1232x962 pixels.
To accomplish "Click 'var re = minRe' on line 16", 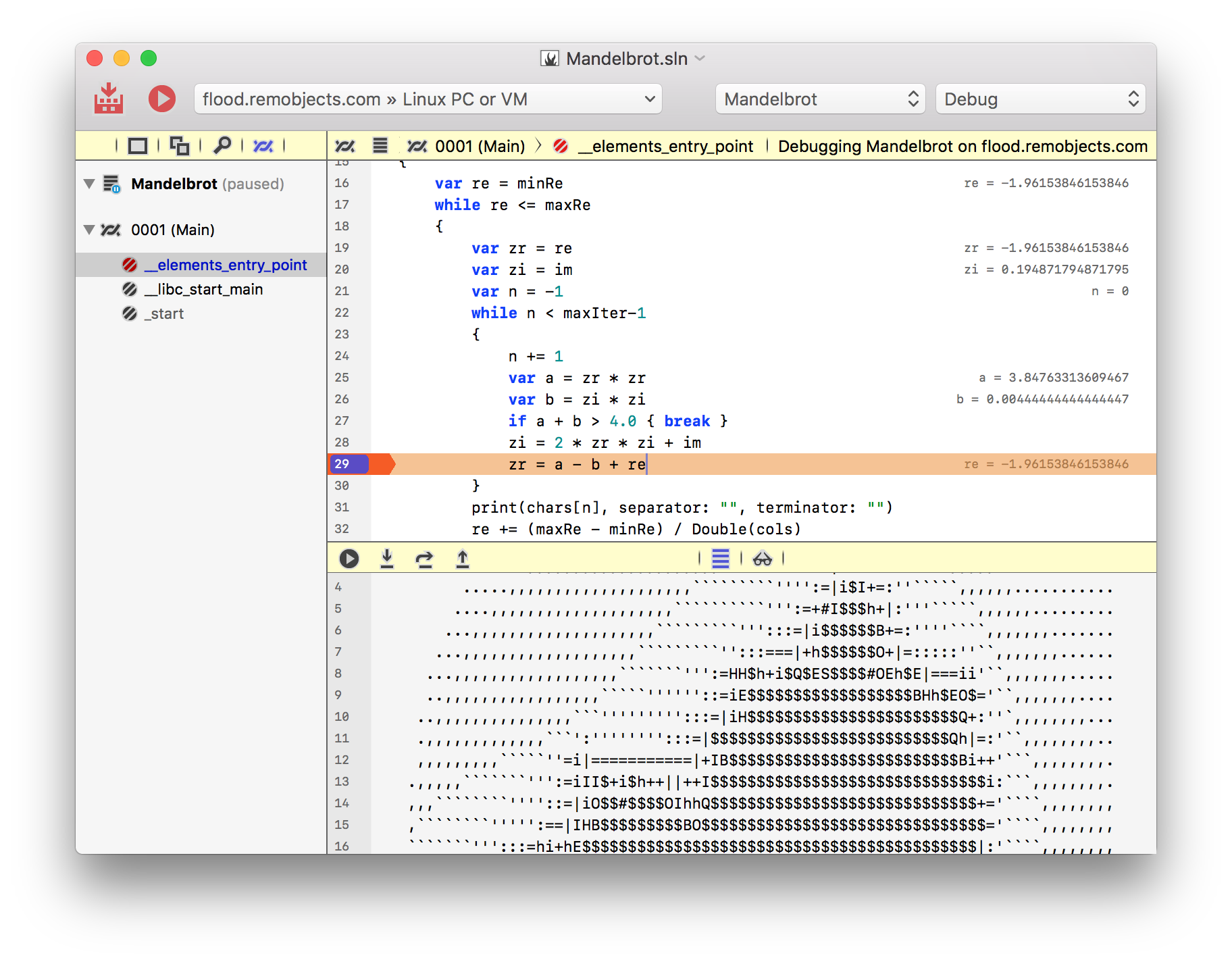I will [499, 183].
